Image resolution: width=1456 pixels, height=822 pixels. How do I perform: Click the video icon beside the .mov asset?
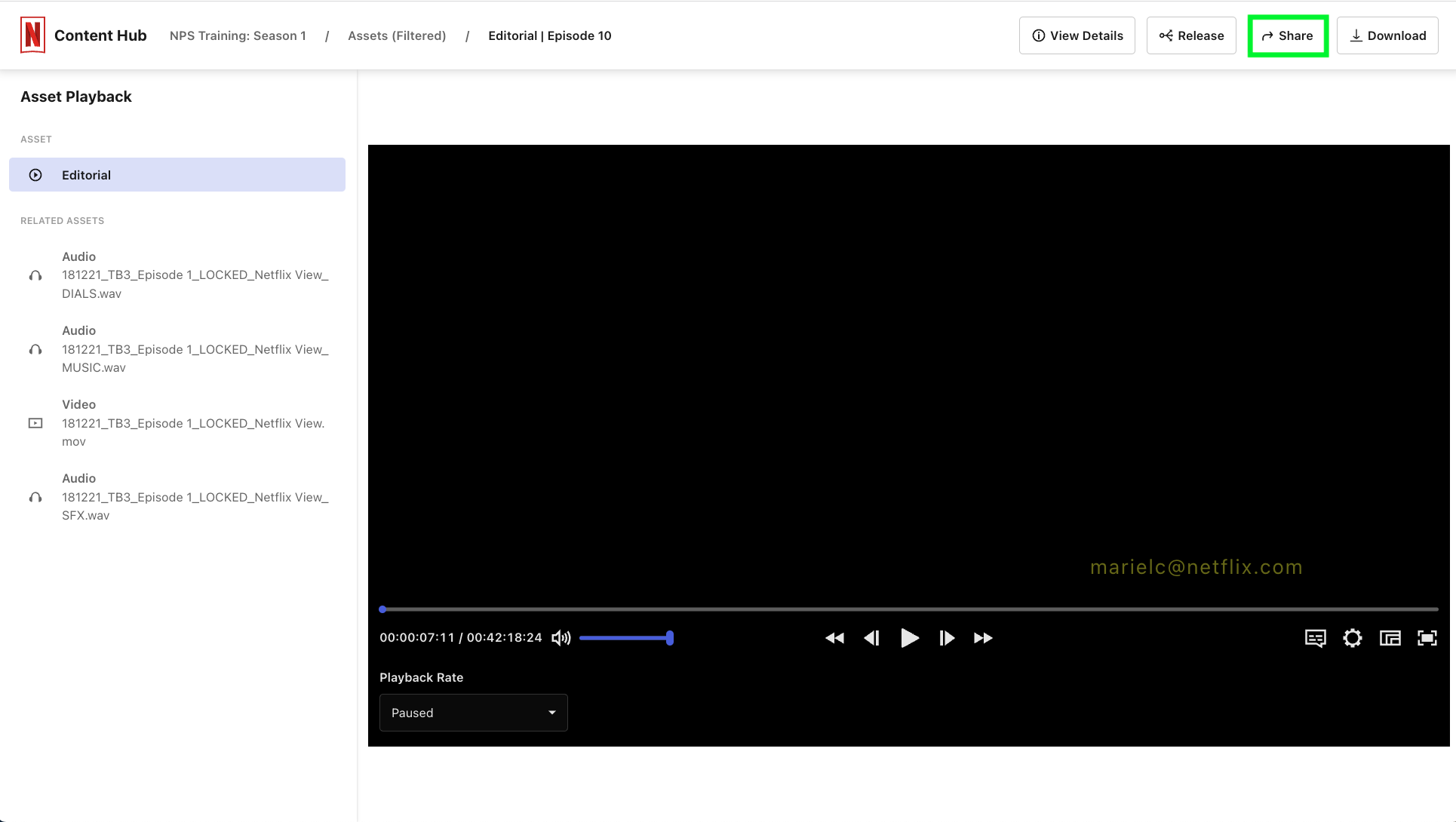coord(35,423)
